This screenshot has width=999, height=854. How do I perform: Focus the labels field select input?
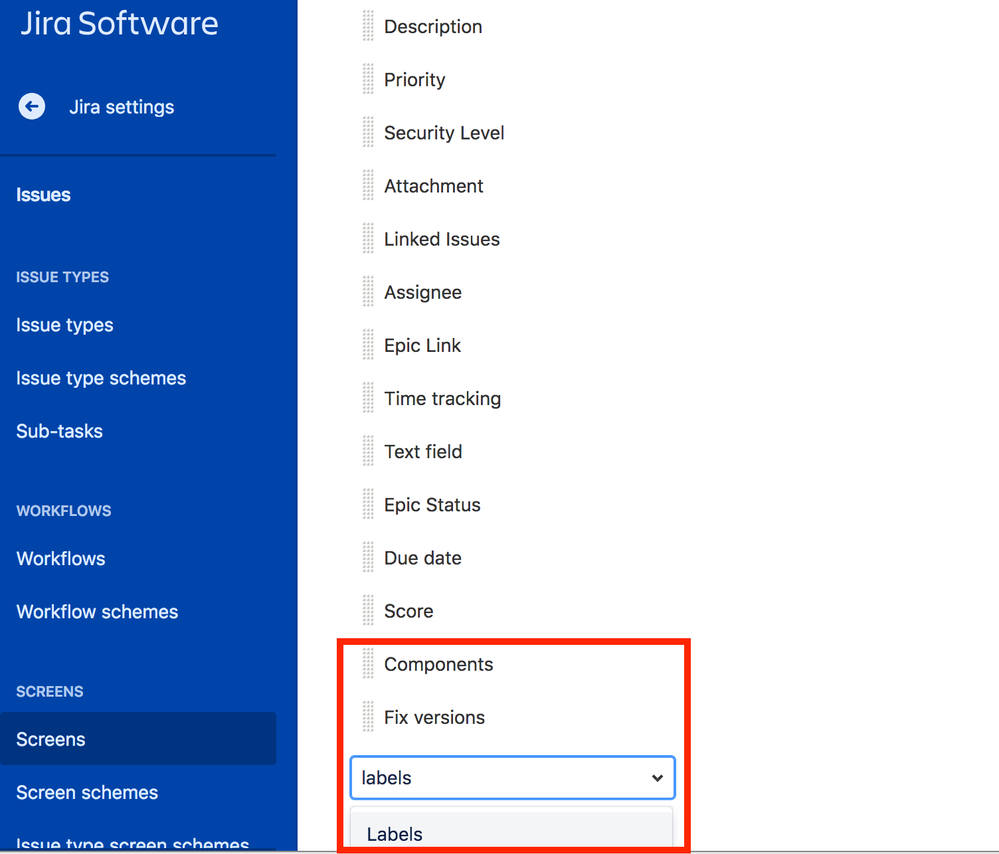(x=512, y=778)
